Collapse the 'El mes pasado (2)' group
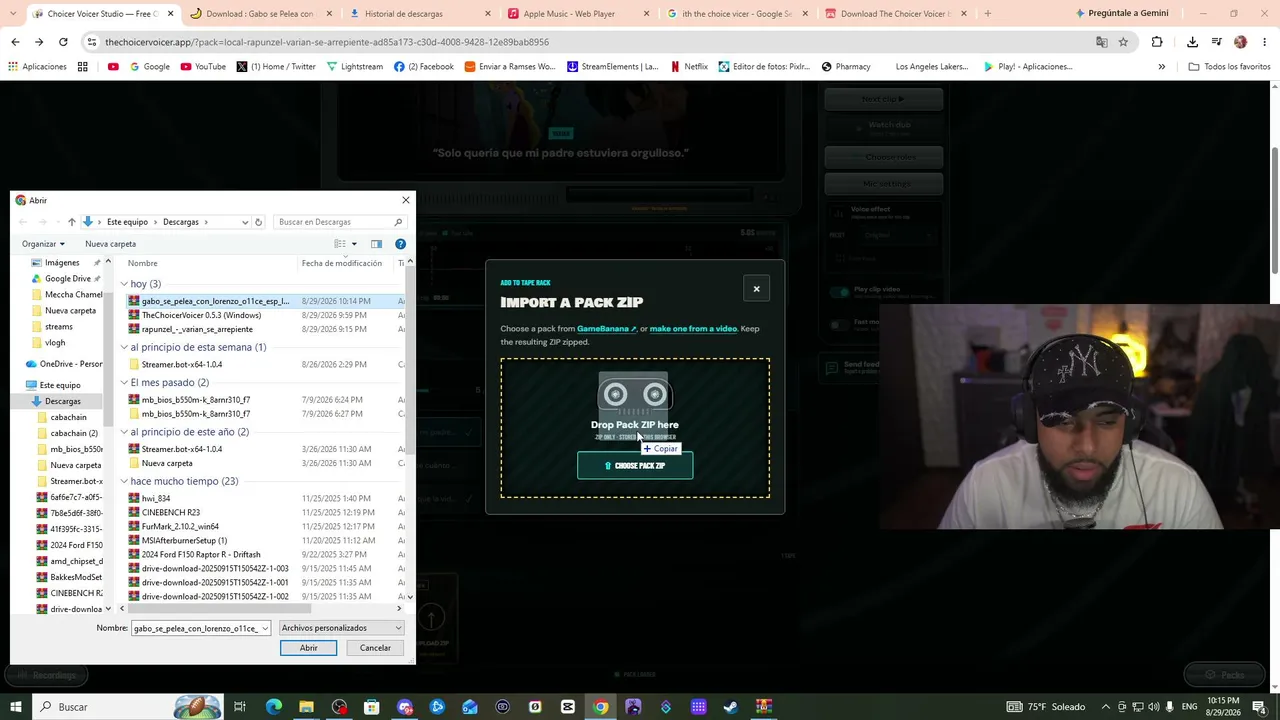Screen dimensions: 1280x720 (124, 382)
